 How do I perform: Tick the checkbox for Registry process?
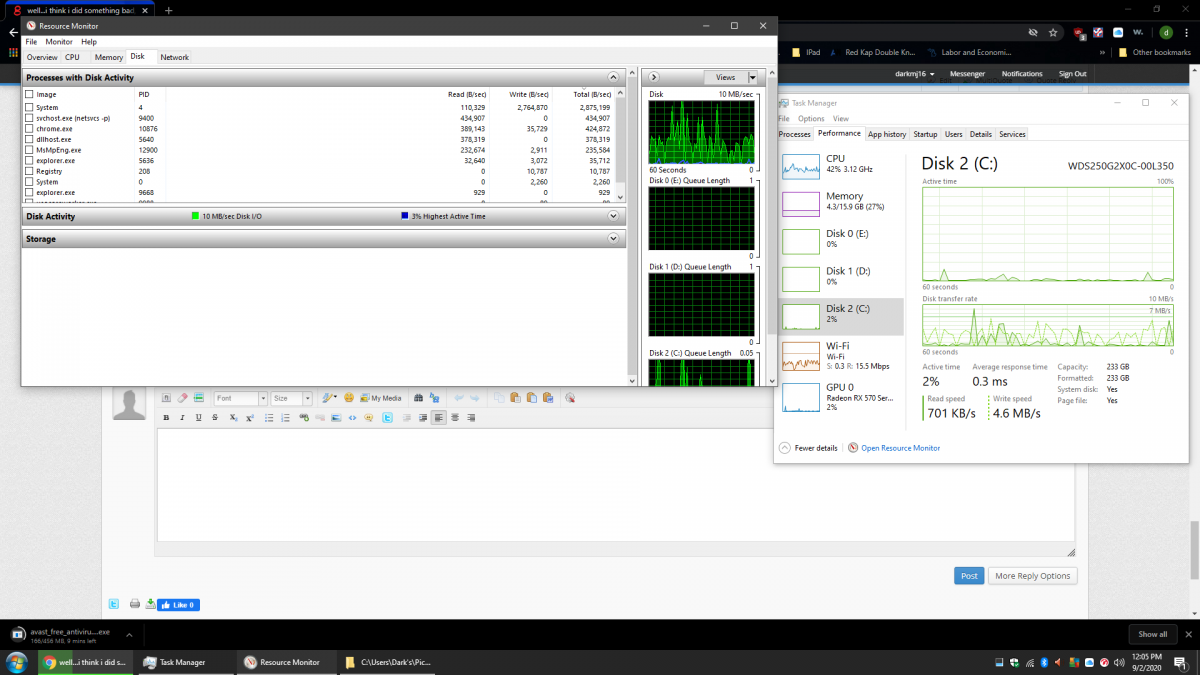29,171
